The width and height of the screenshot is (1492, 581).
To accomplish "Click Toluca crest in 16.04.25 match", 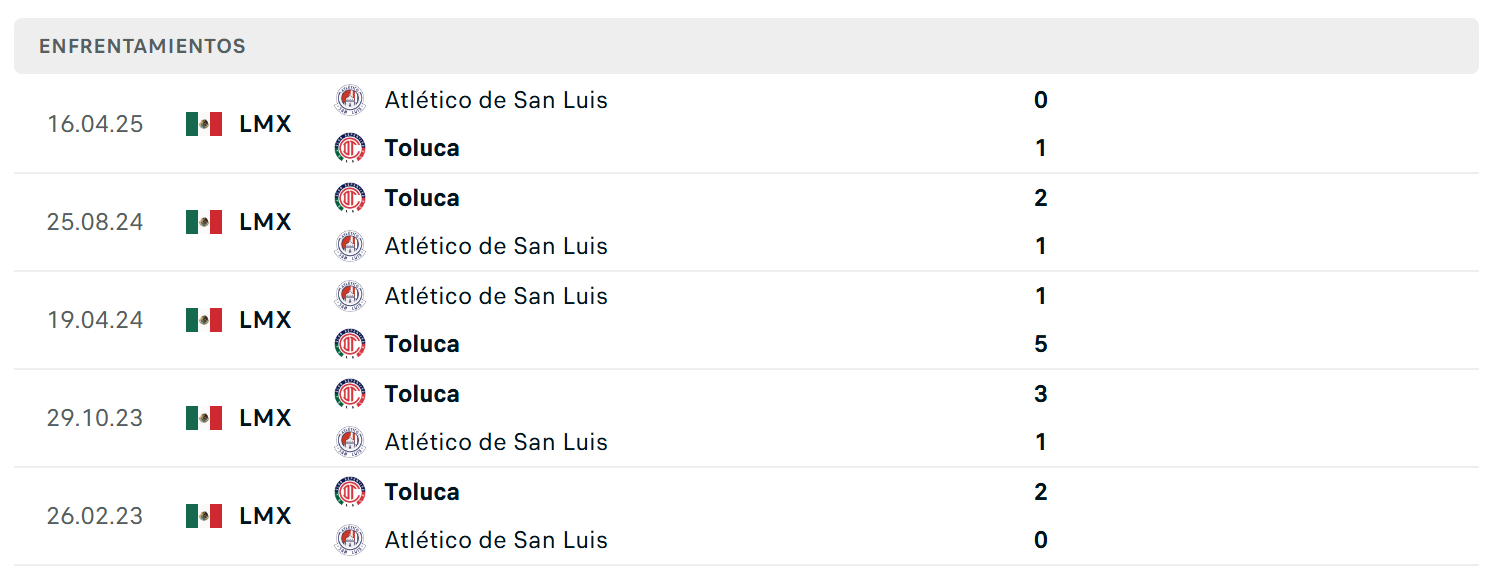I will 350,148.
